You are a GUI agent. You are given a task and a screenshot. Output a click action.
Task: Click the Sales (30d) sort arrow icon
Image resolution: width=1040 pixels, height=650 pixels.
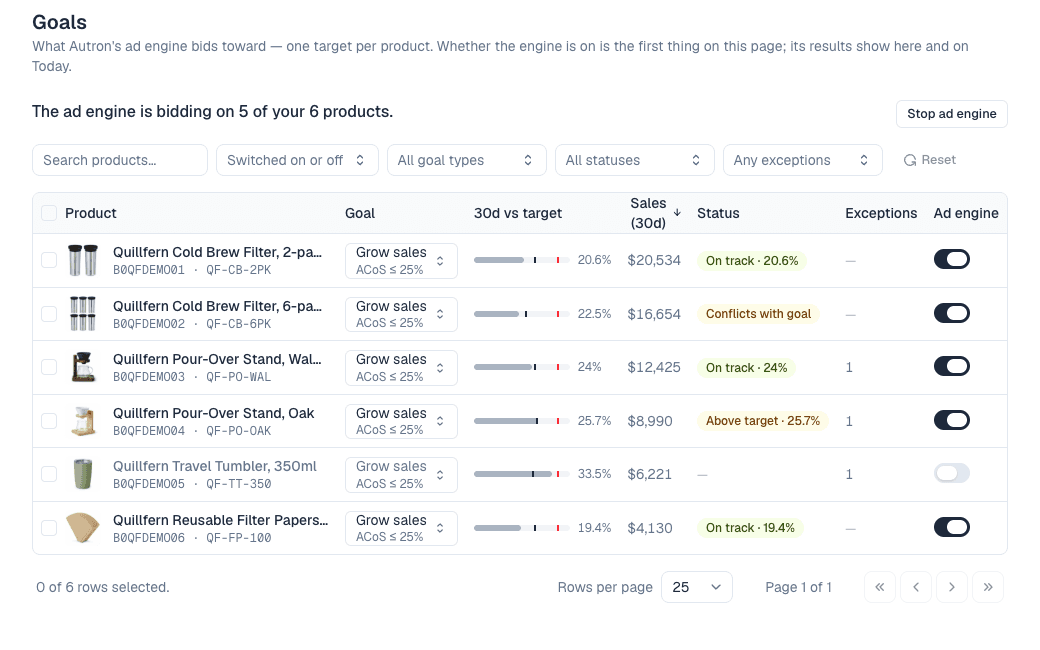point(677,213)
